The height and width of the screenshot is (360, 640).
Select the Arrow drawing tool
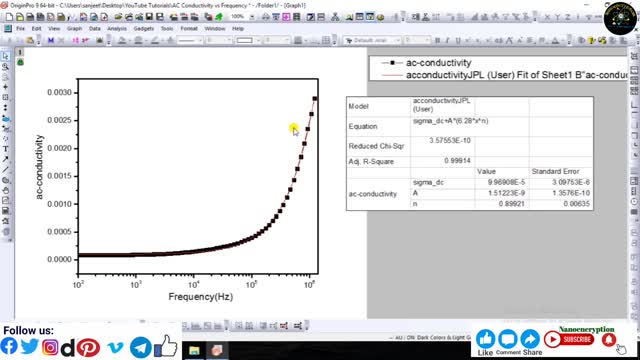coord(6,159)
